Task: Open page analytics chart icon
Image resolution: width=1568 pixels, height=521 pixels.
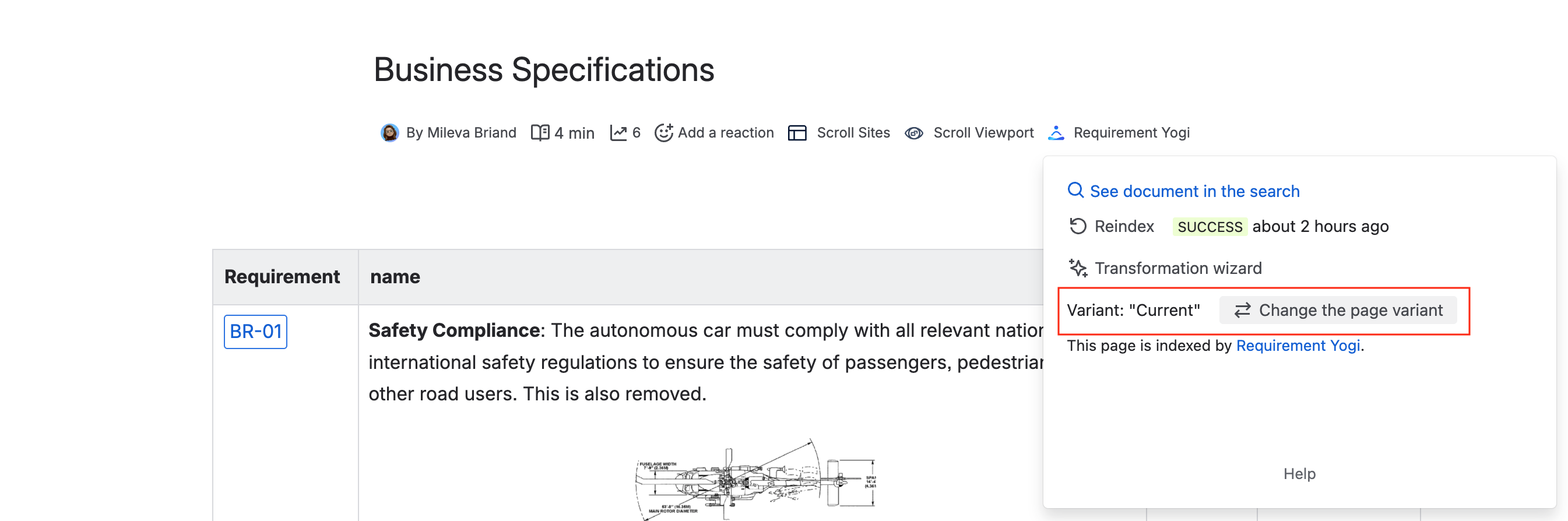Action: pyautogui.click(x=618, y=133)
